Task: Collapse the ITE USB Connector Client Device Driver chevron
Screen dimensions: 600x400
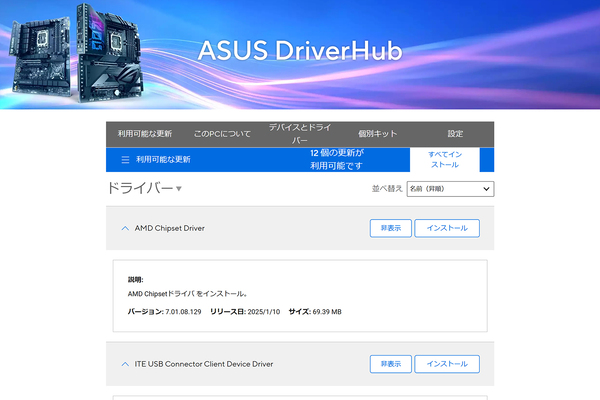Action: [x=125, y=364]
